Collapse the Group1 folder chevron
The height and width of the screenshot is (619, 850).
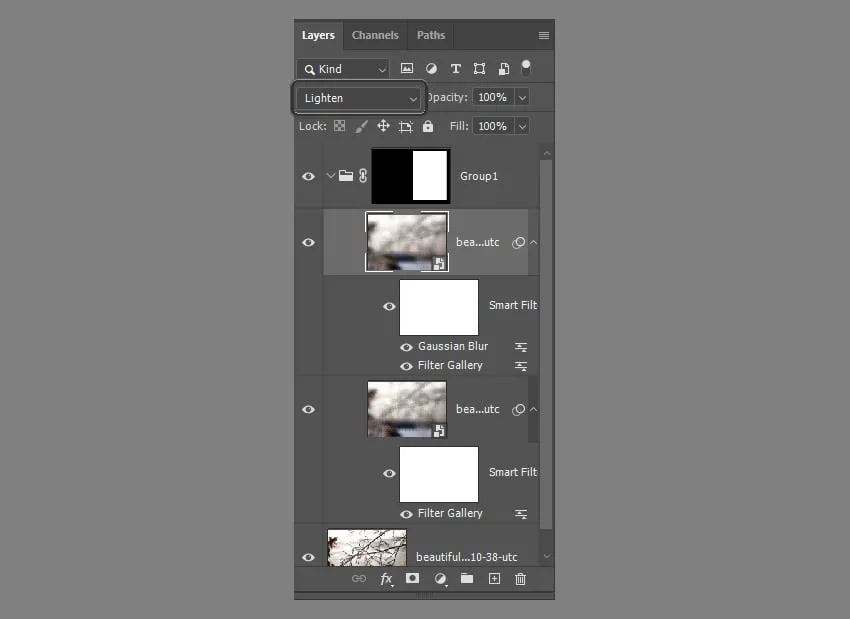click(x=330, y=176)
